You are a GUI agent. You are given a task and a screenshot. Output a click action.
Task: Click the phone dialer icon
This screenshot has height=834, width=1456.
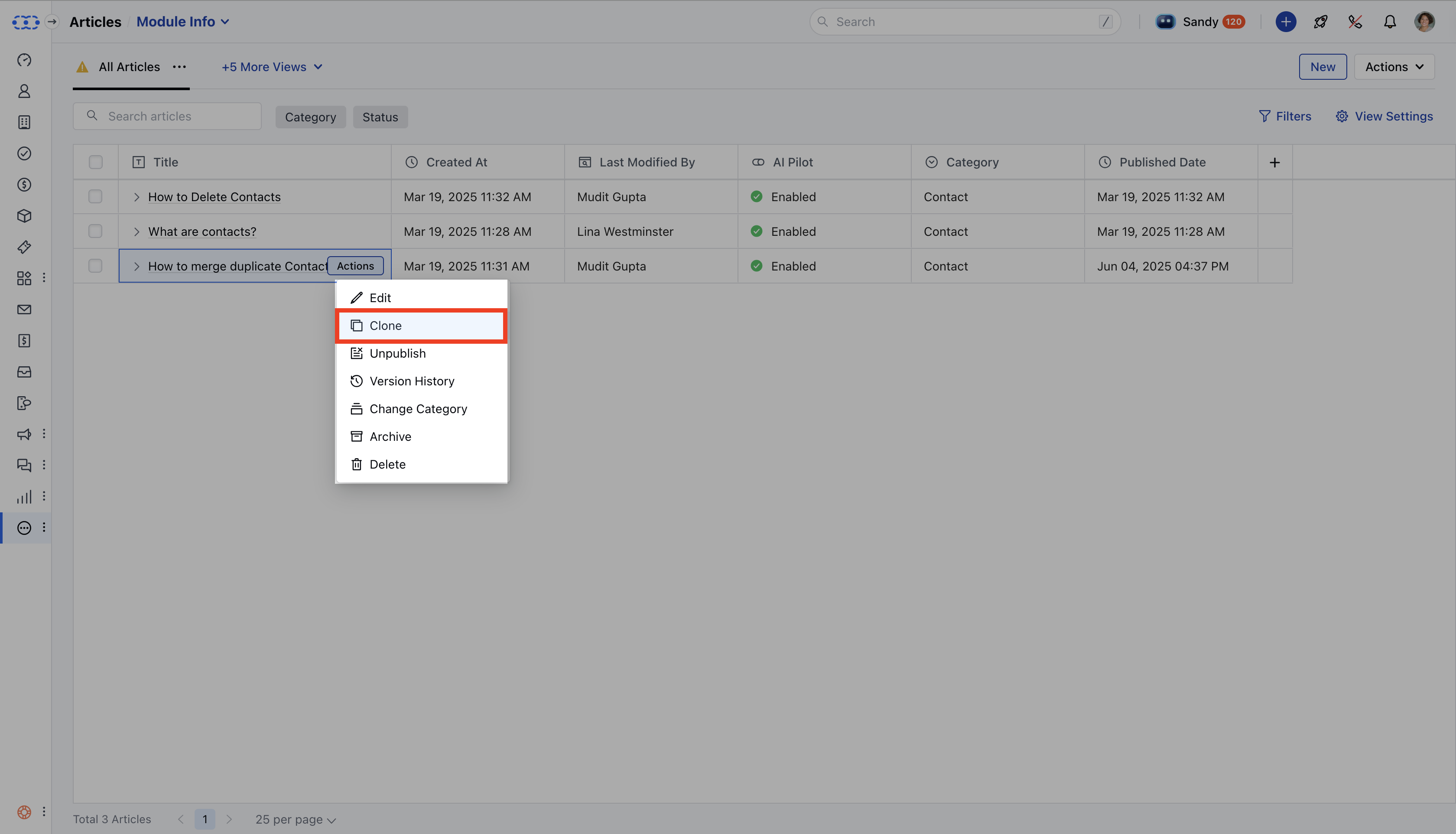(1355, 22)
